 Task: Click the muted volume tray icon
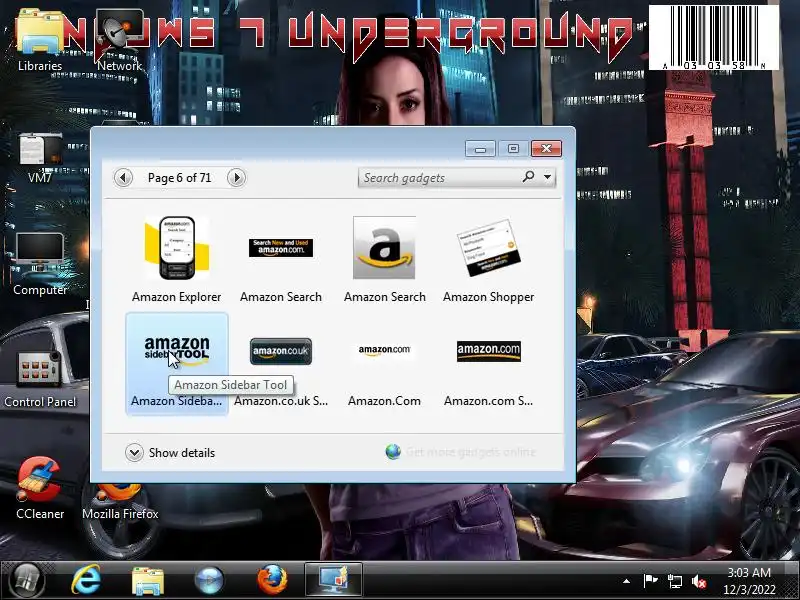(698, 582)
